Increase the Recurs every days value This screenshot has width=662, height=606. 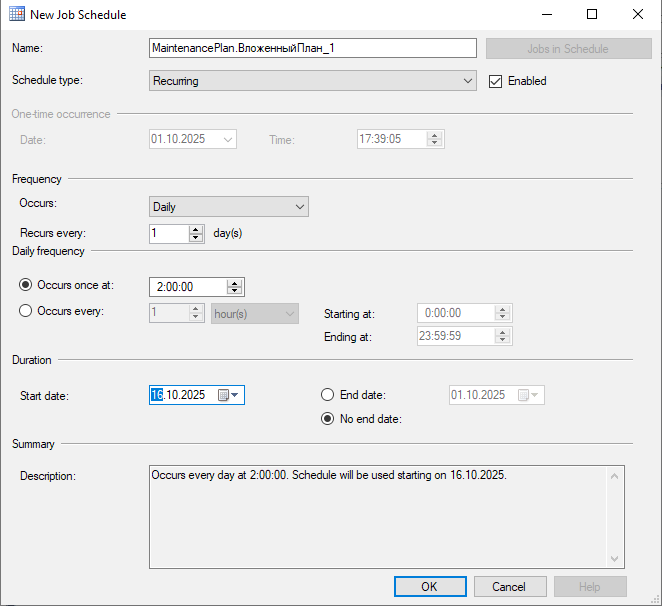(196, 229)
